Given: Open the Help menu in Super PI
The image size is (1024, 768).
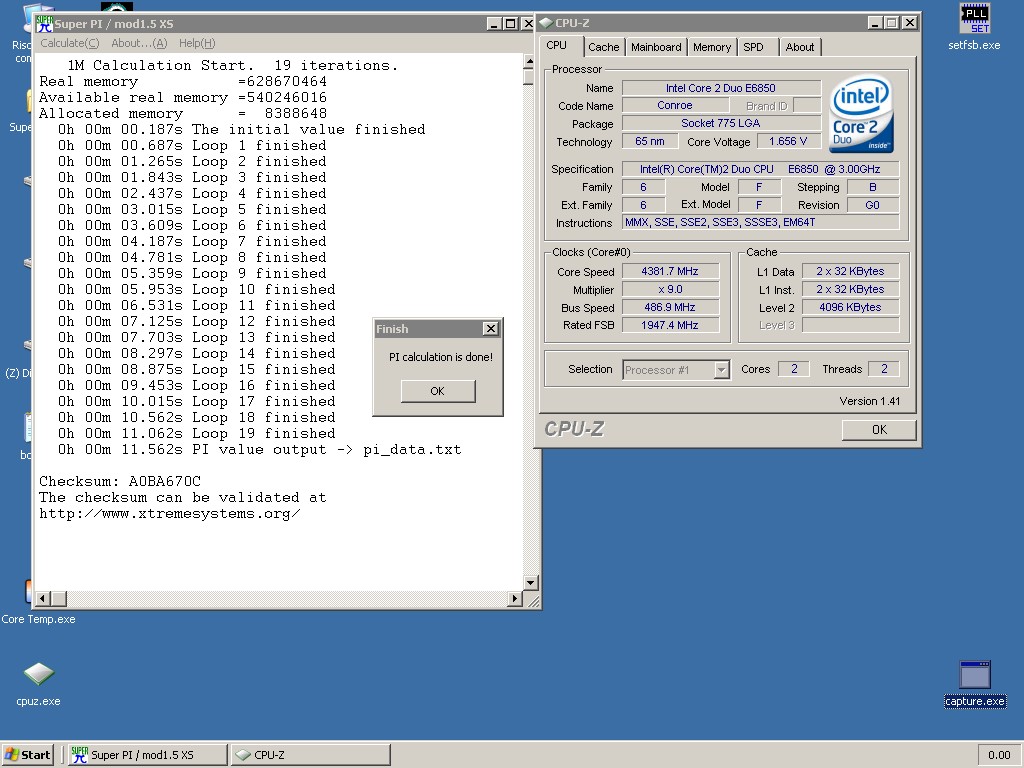Looking at the screenshot, I should point(197,43).
